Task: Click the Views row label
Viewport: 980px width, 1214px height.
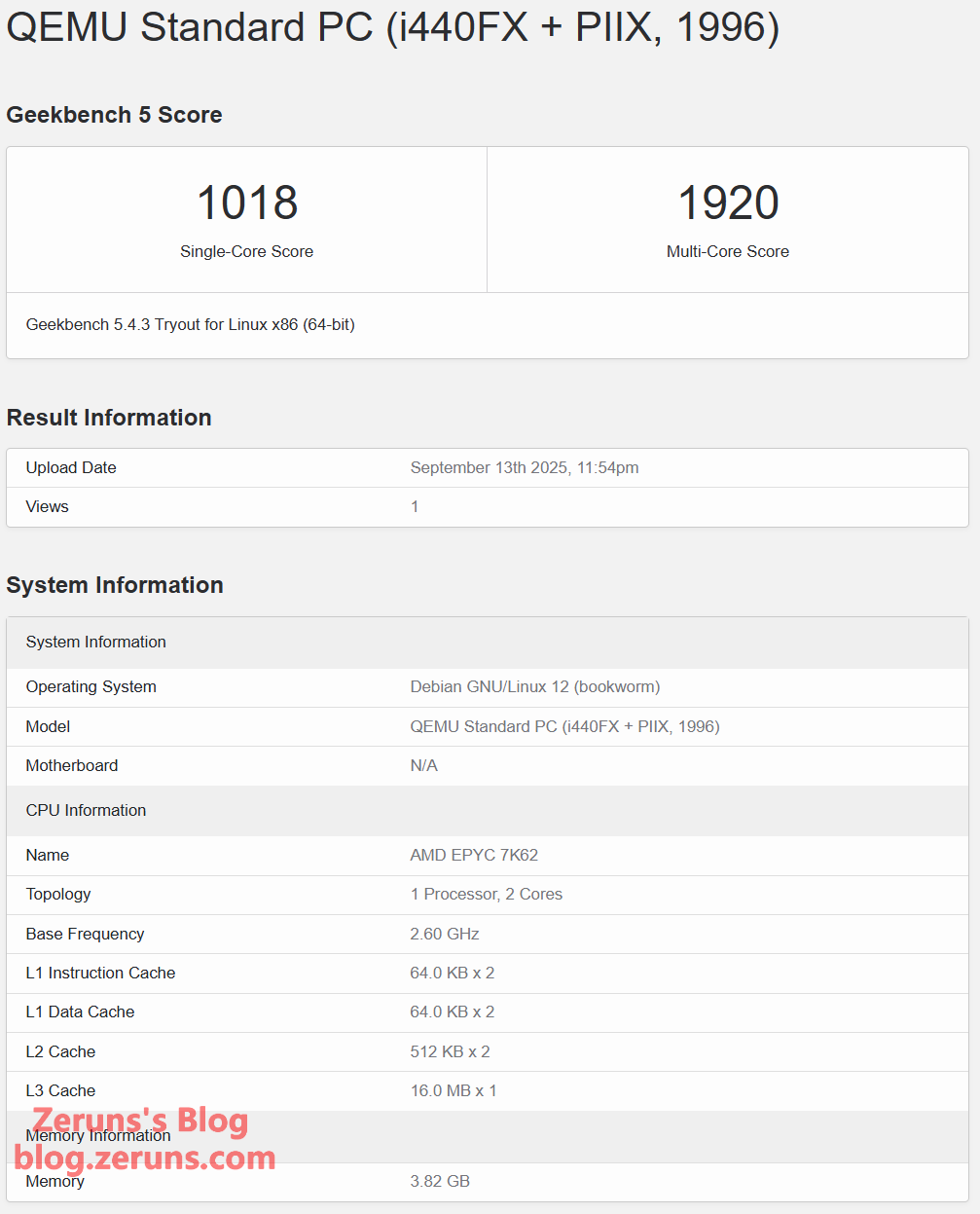Action: coord(47,506)
